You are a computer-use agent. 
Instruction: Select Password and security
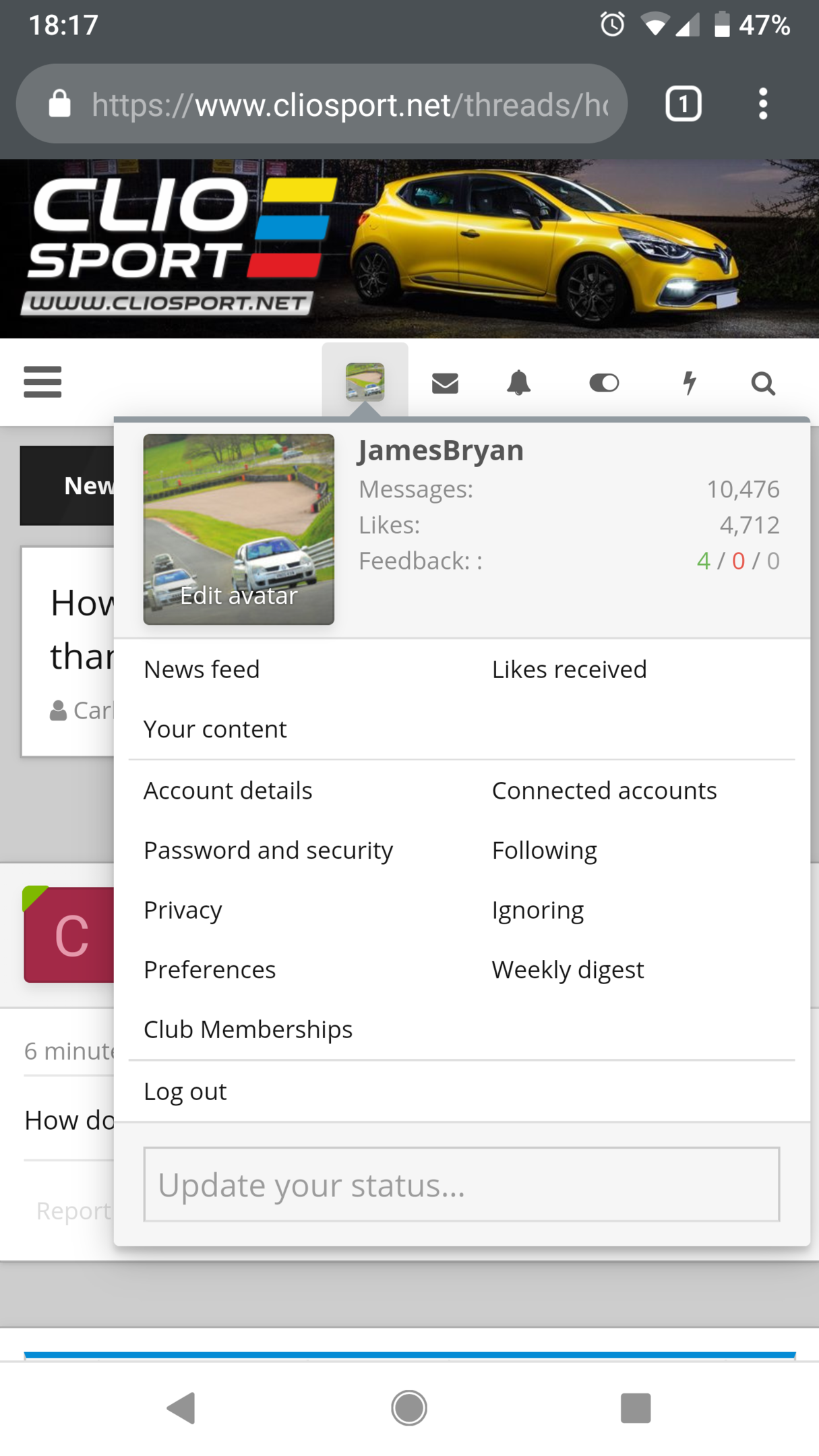point(268,850)
